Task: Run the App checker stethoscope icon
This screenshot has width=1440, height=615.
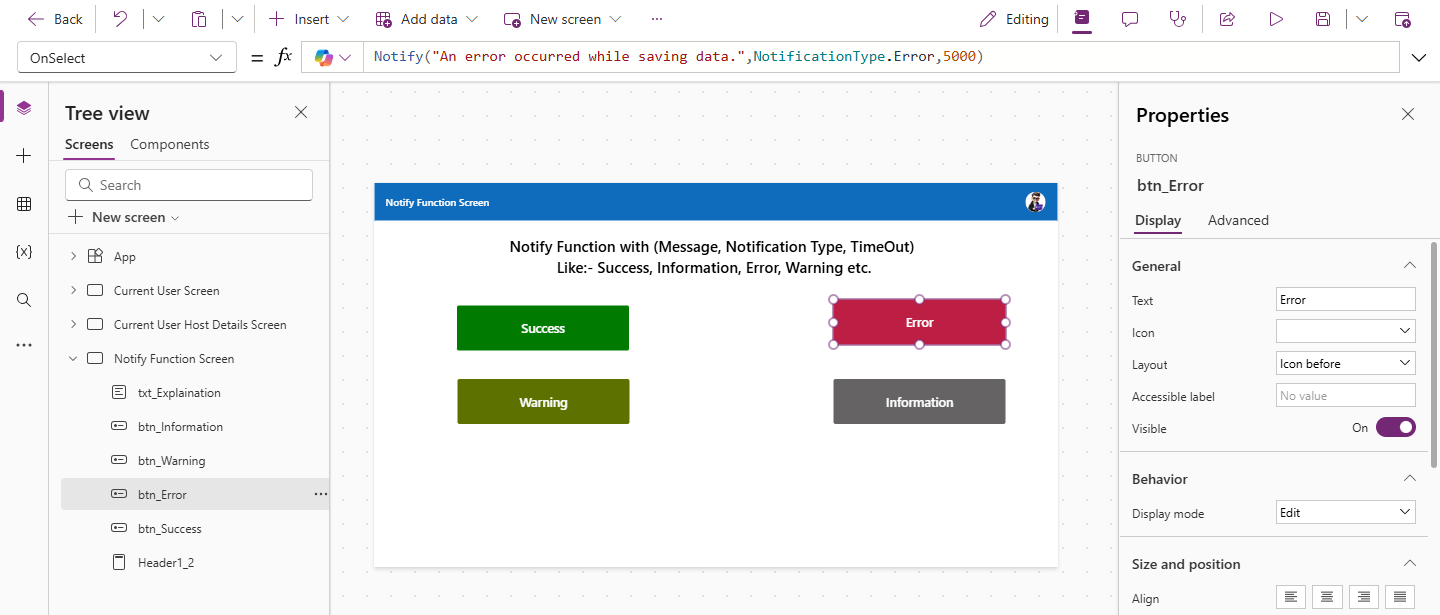Action: tap(1178, 19)
